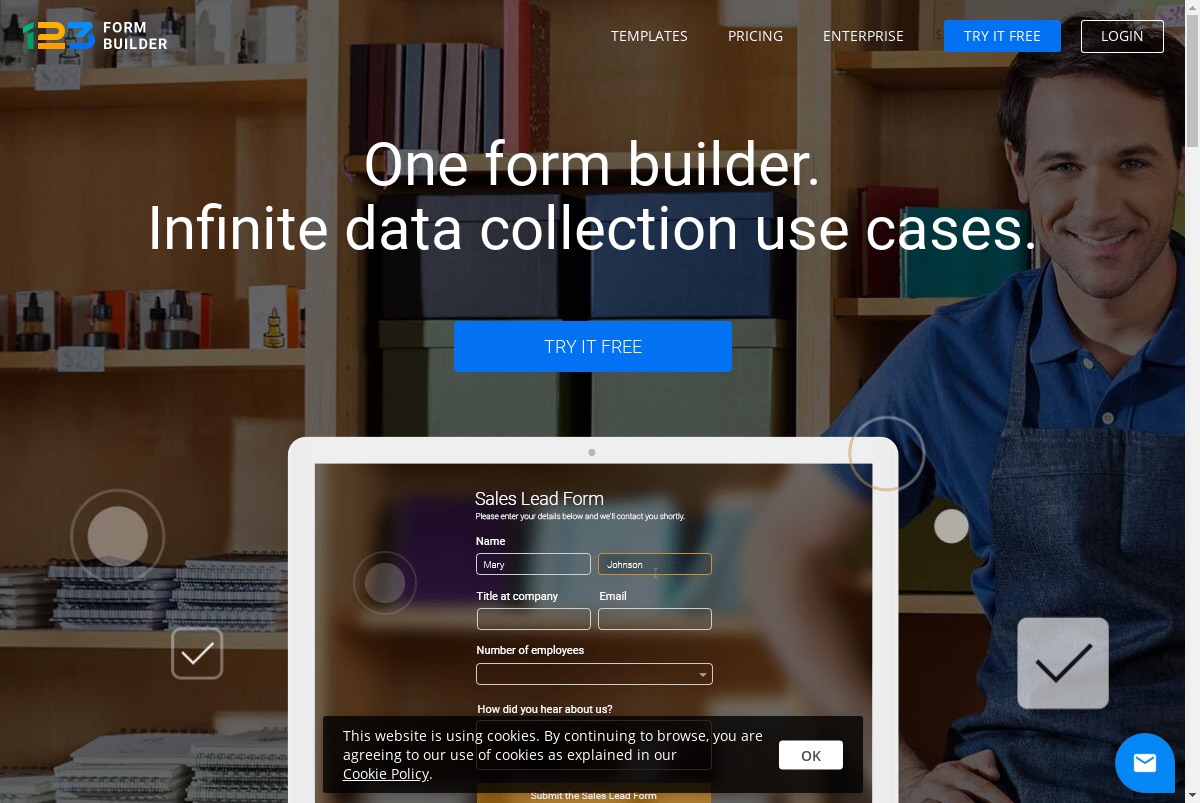The width and height of the screenshot is (1200, 803).
Task: Open the Pricing menu item
Action: 755,36
